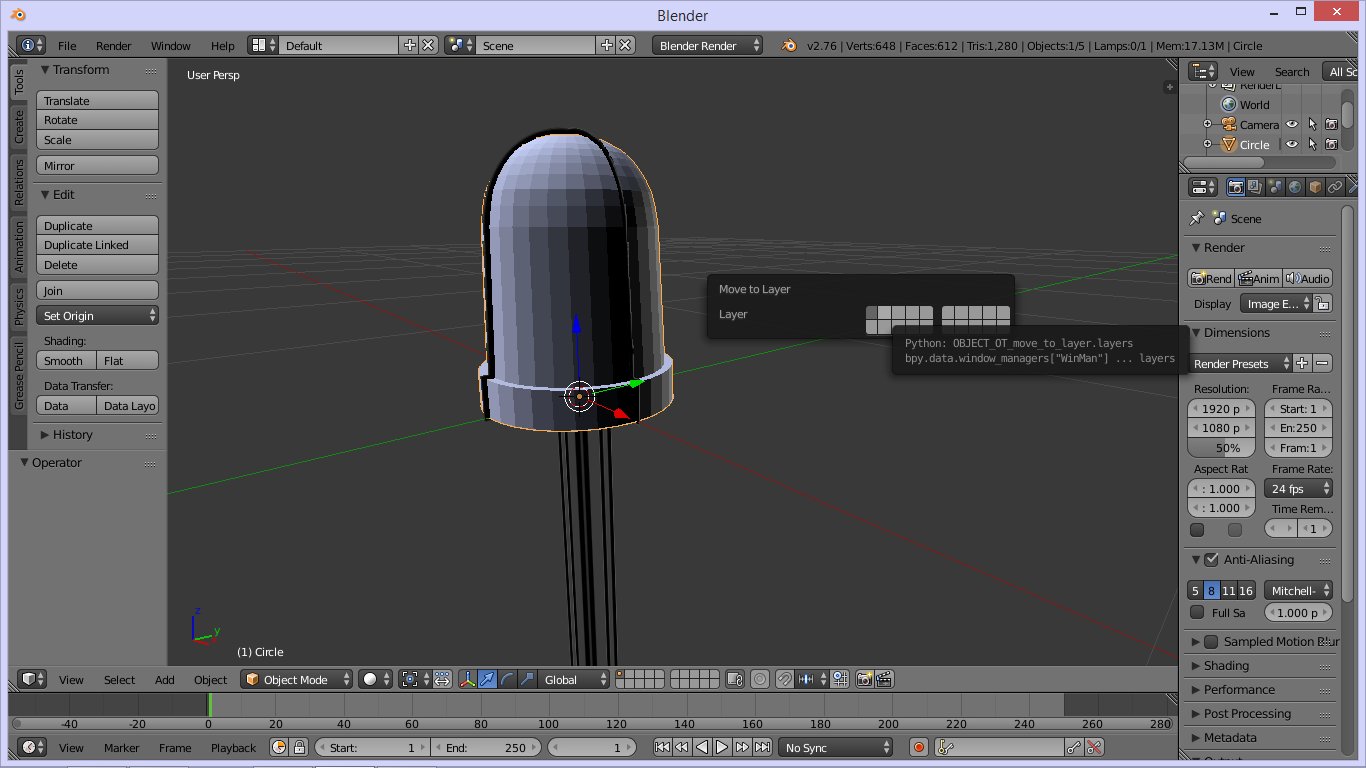
Task: Open the Blender Render engine dropdown
Action: click(707, 46)
